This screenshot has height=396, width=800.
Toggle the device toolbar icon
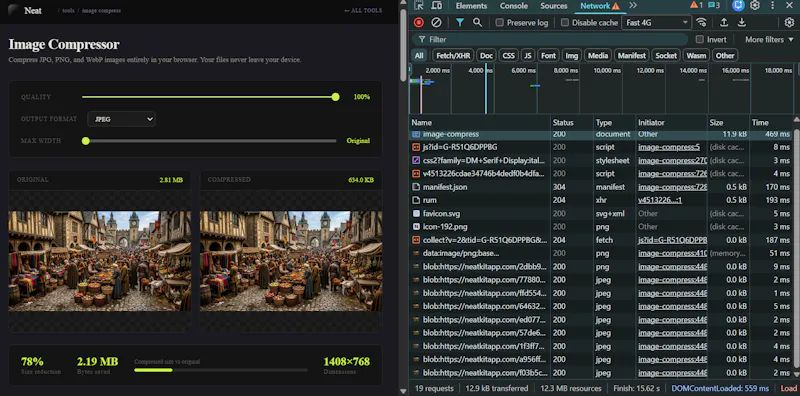click(436, 6)
